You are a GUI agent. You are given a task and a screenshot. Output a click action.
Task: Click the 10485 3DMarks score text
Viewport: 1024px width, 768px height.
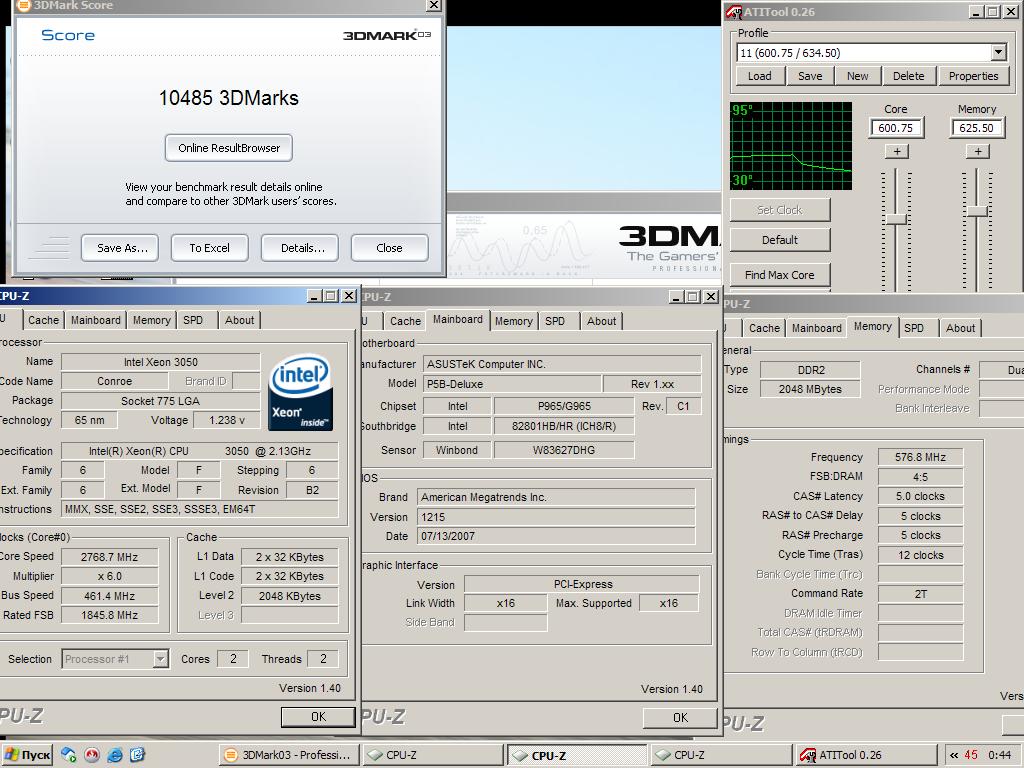(x=229, y=98)
